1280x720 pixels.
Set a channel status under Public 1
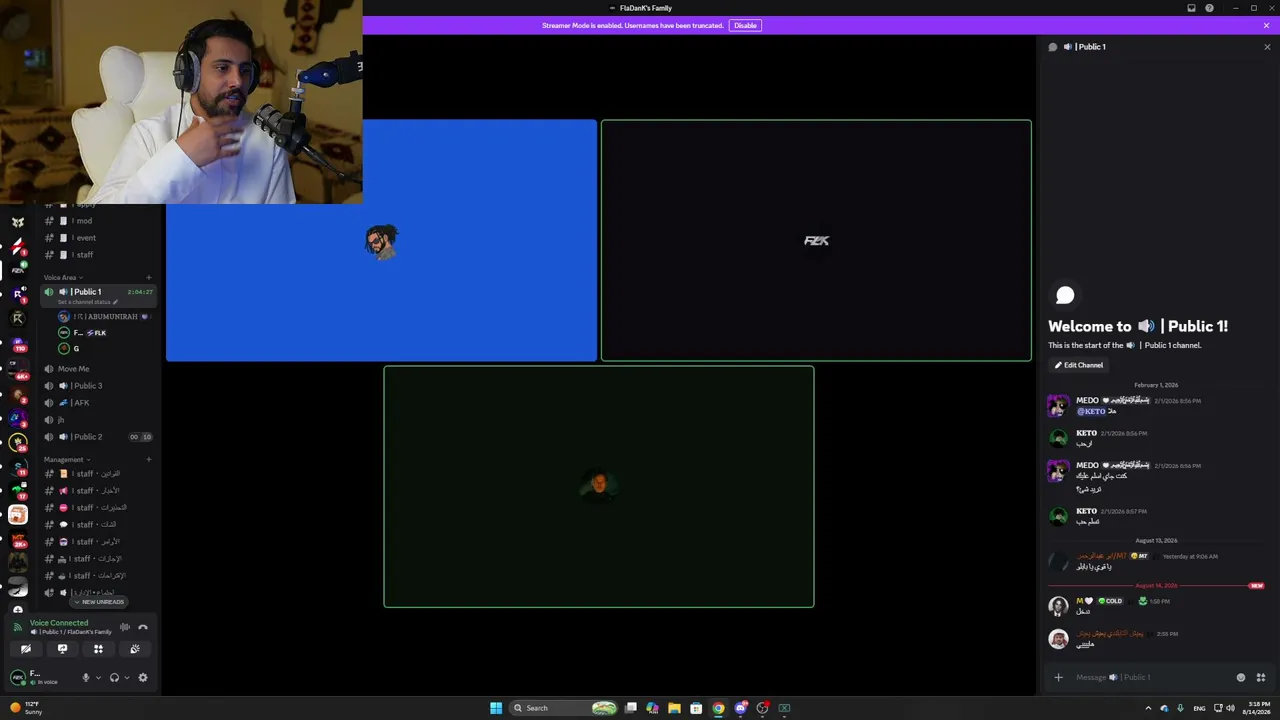click(88, 302)
